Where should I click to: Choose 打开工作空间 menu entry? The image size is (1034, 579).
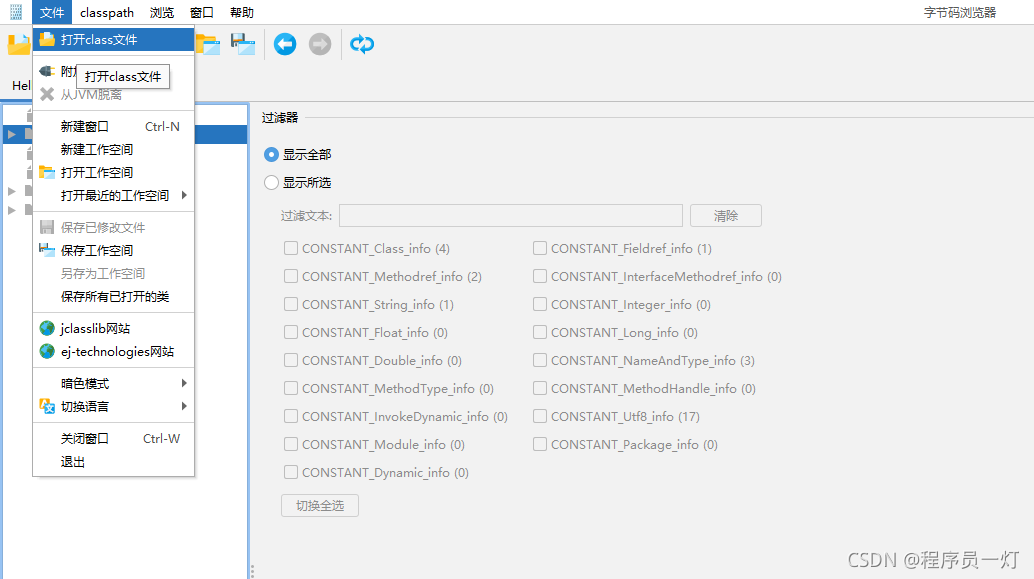tap(113, 173)
